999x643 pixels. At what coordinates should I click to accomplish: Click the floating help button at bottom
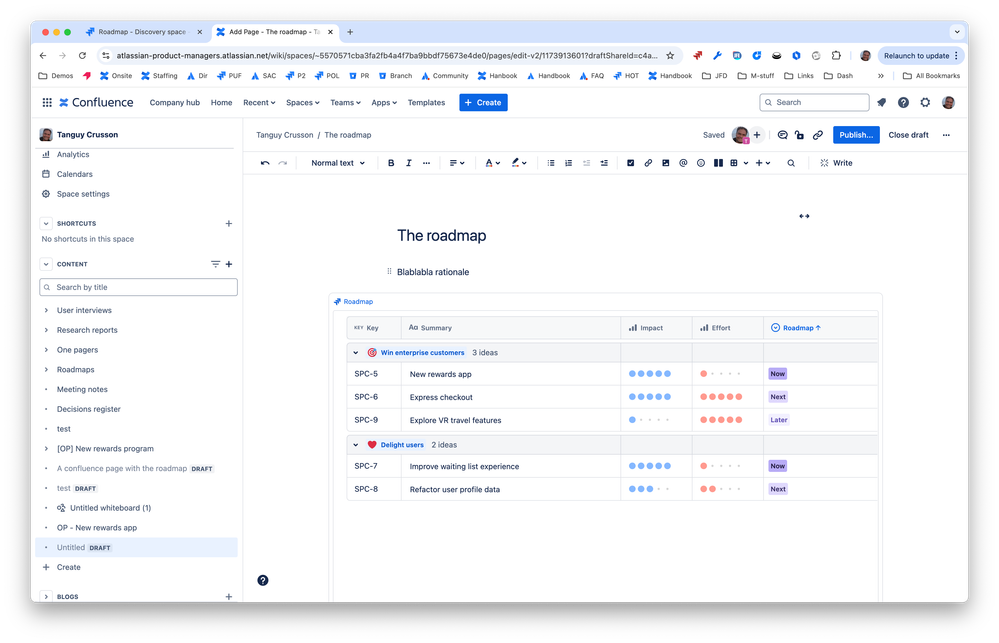[262, 581]
